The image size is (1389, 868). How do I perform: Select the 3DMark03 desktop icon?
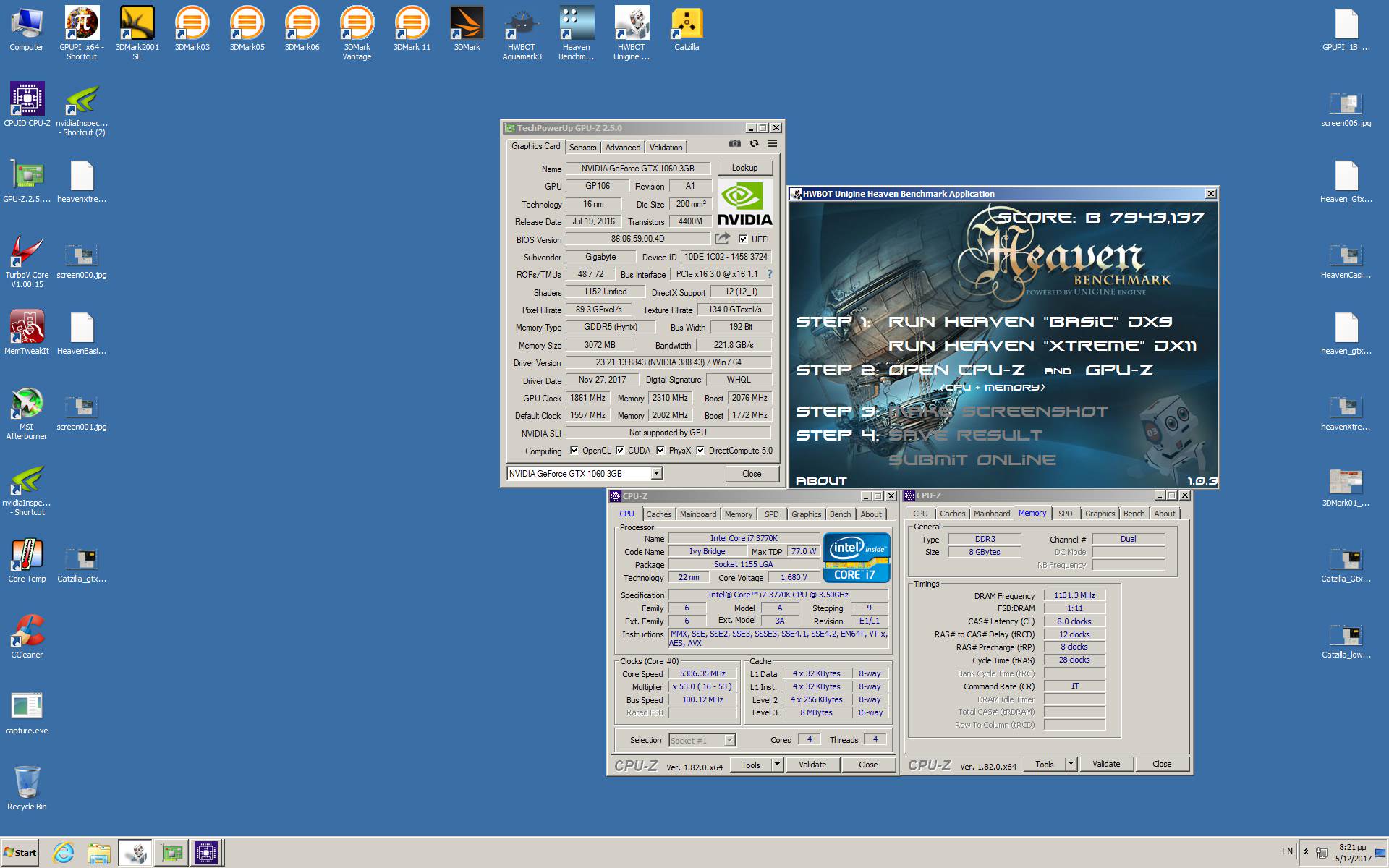tap(192, 29)
